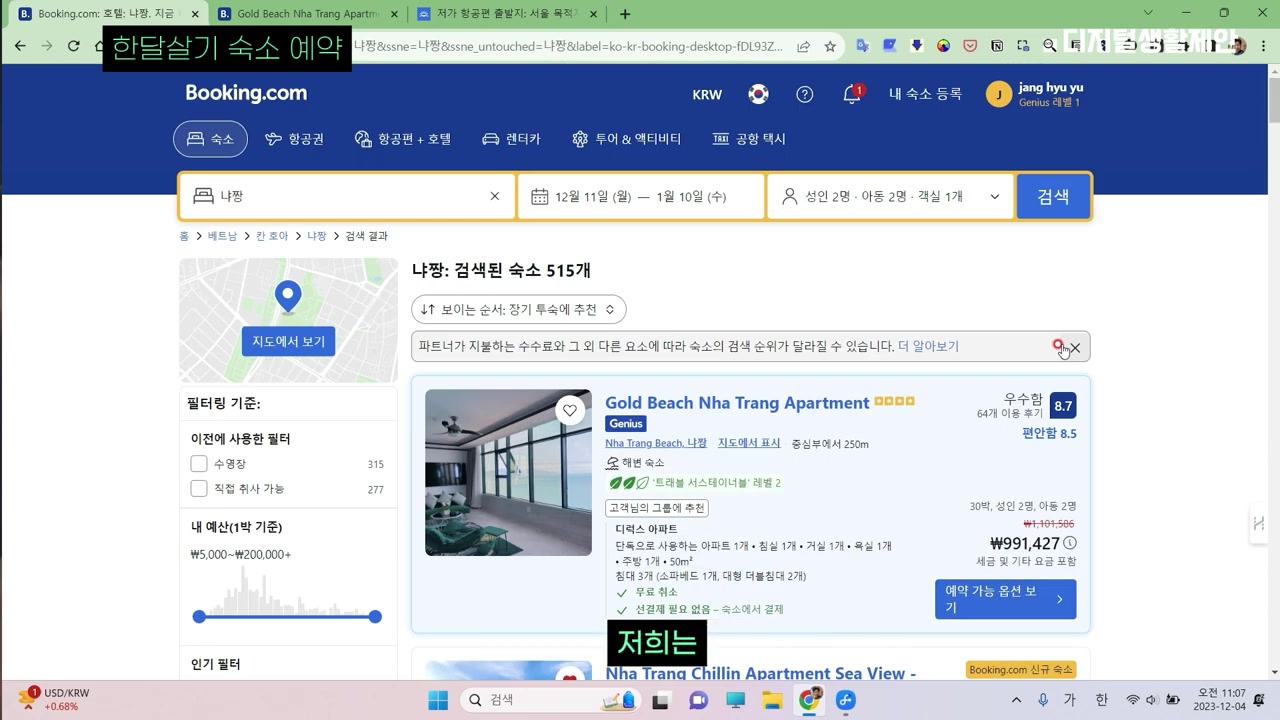This screenshot has height=720, width=1280.
Task: Open the Gold Beach apartment photo
Action: click(508, 472)
